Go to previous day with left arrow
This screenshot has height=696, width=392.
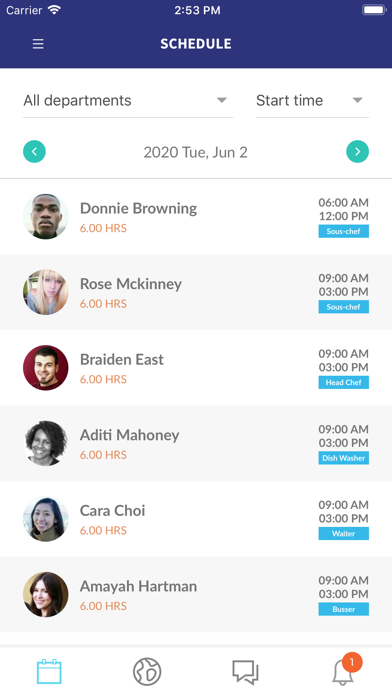point(34,151)
